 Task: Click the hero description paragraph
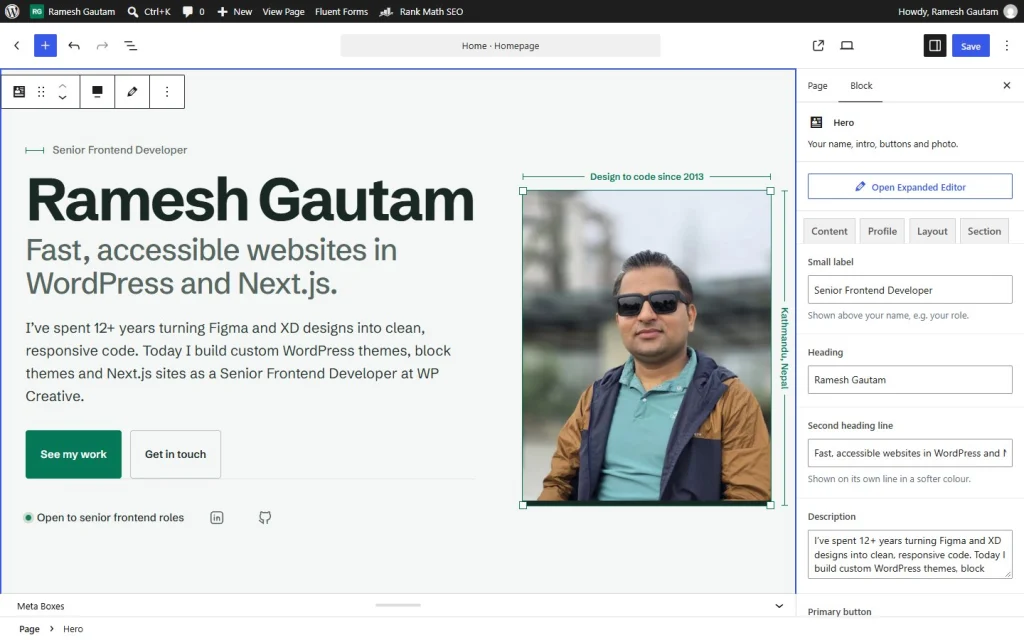pos(238,362)
